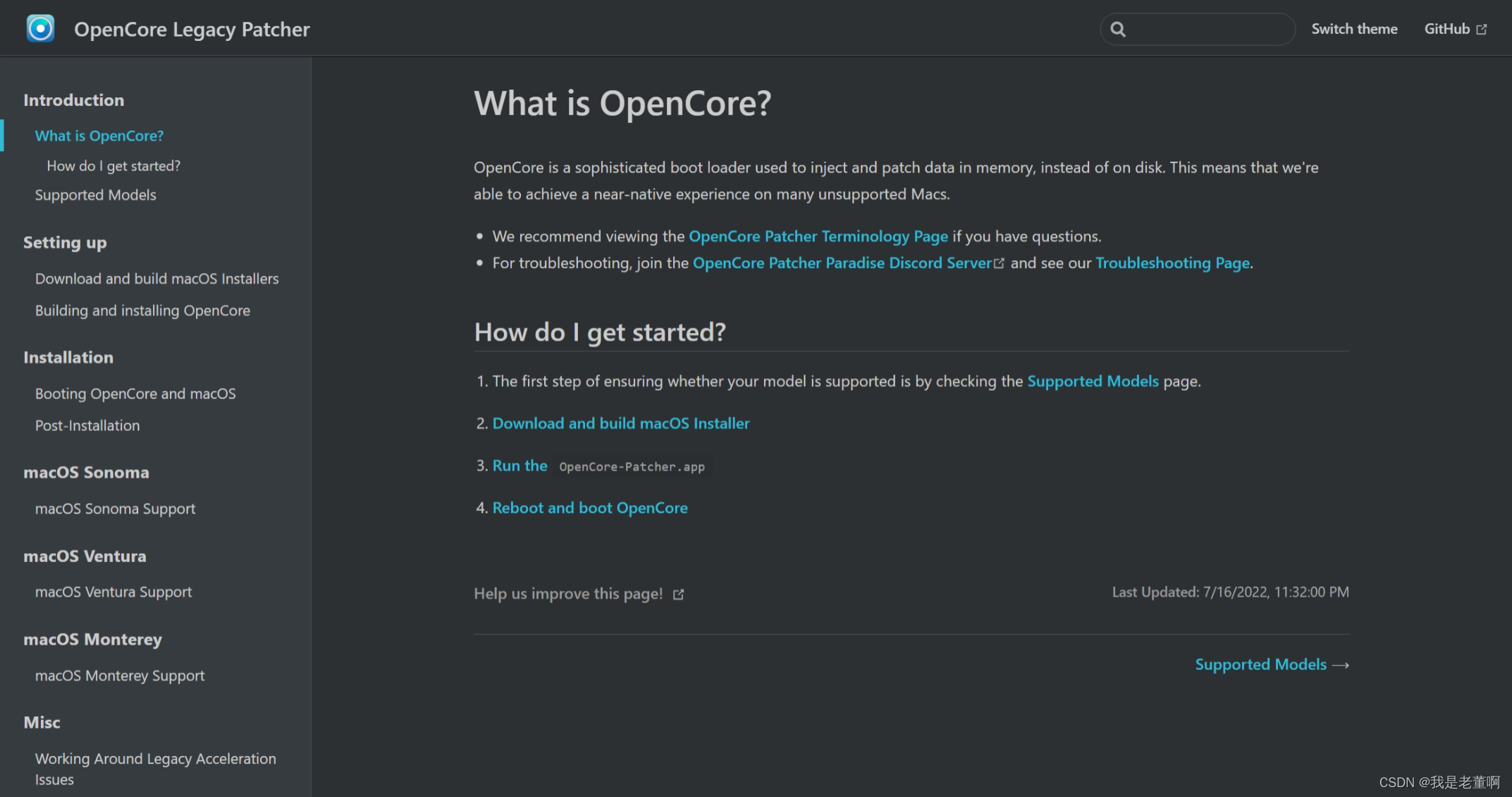Viewport: 1512px width, 797px height.
Task: Focus the search input field
Action: click(1198, 29)
